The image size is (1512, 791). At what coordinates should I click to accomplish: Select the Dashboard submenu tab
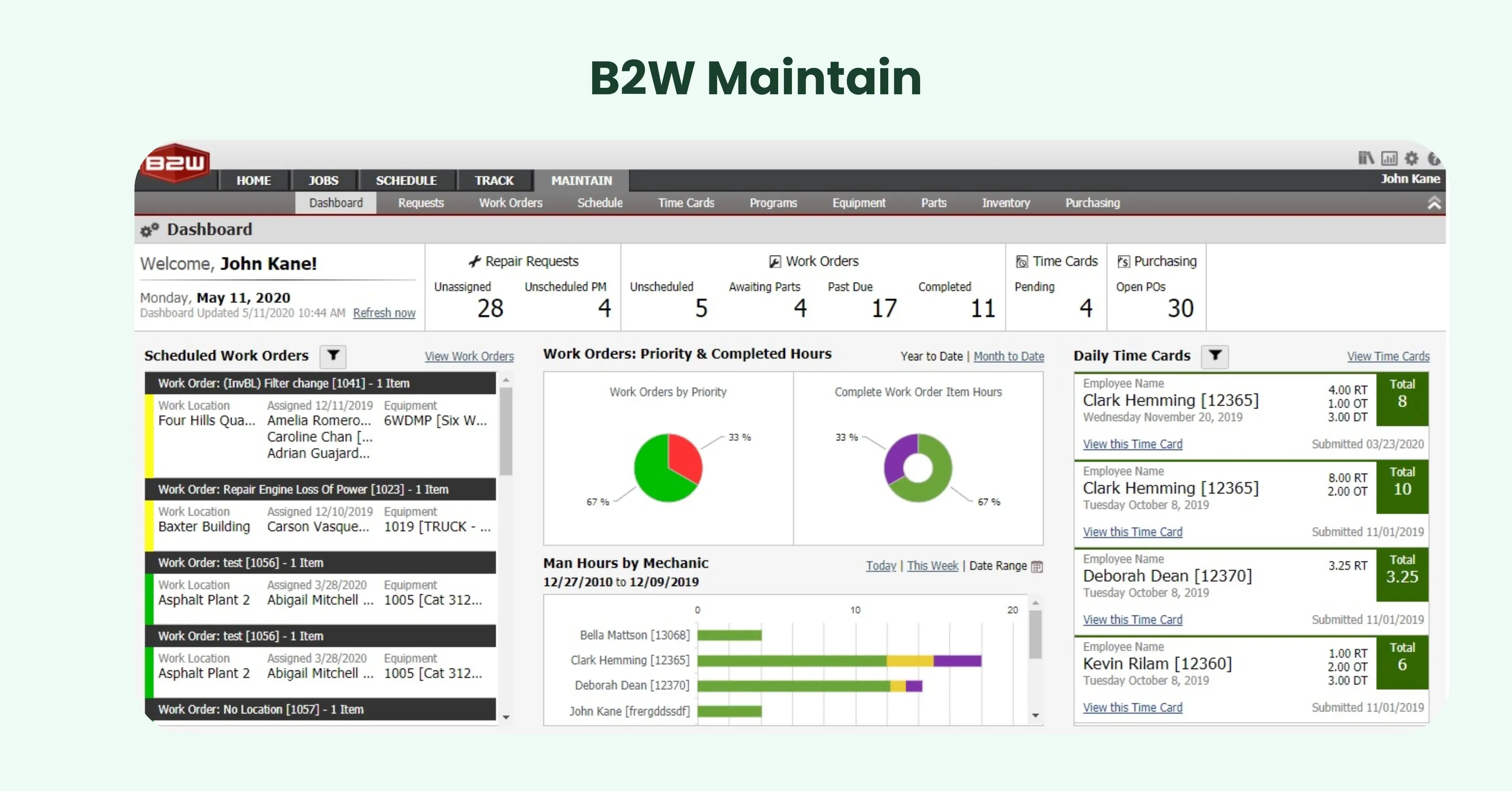336,202
